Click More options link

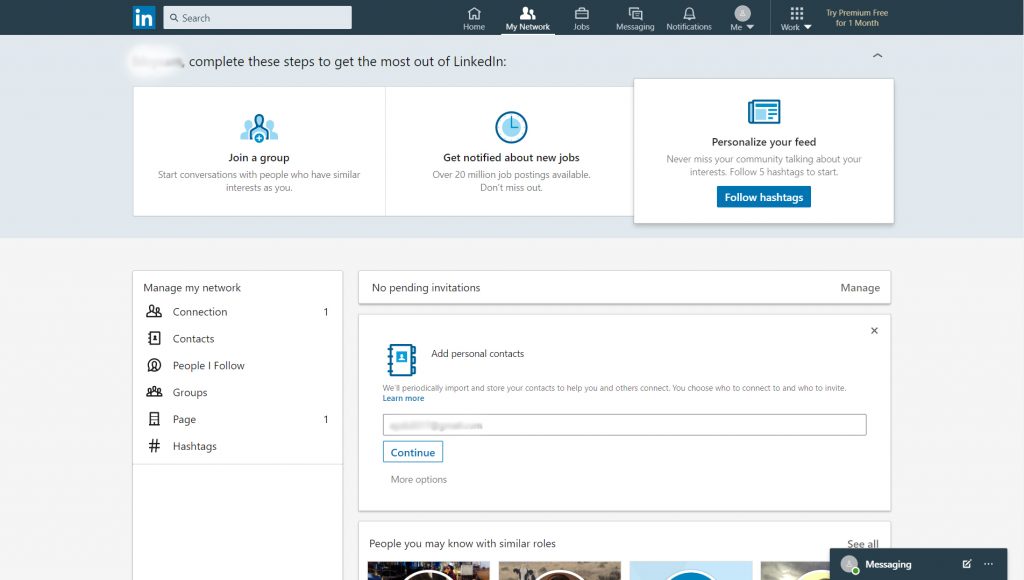click(419, 479)
